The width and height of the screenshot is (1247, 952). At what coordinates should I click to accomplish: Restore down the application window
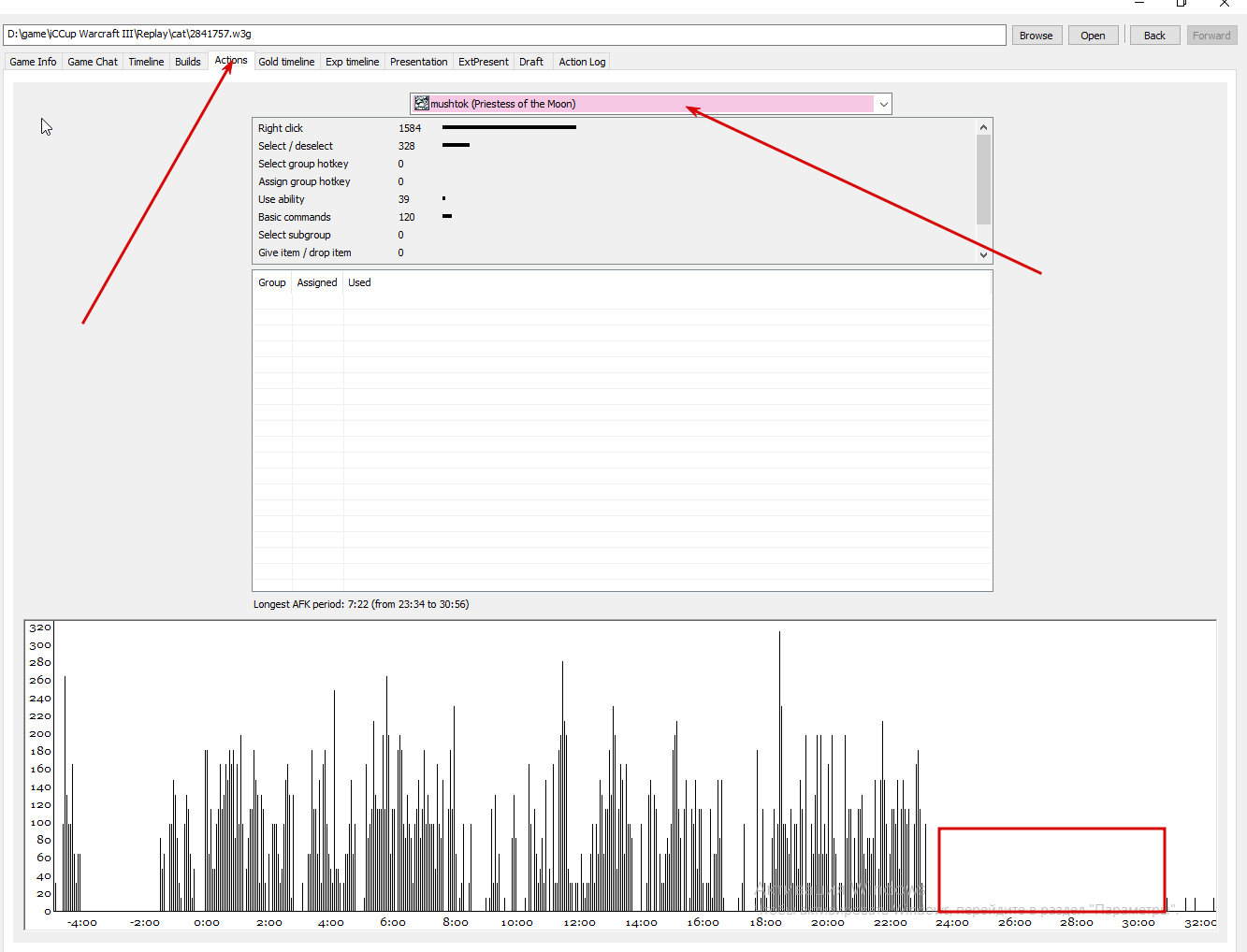pyautogui.click(x=1182, y=4)
